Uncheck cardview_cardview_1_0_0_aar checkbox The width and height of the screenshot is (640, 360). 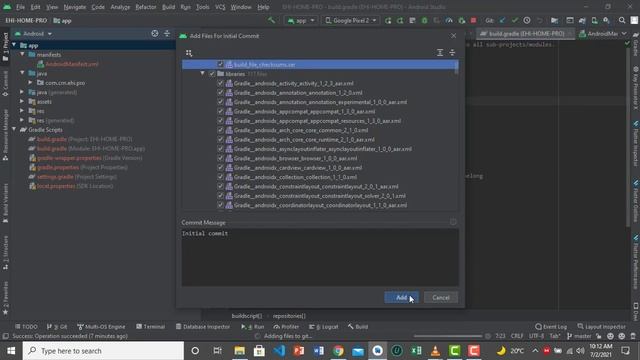[220, 168]
